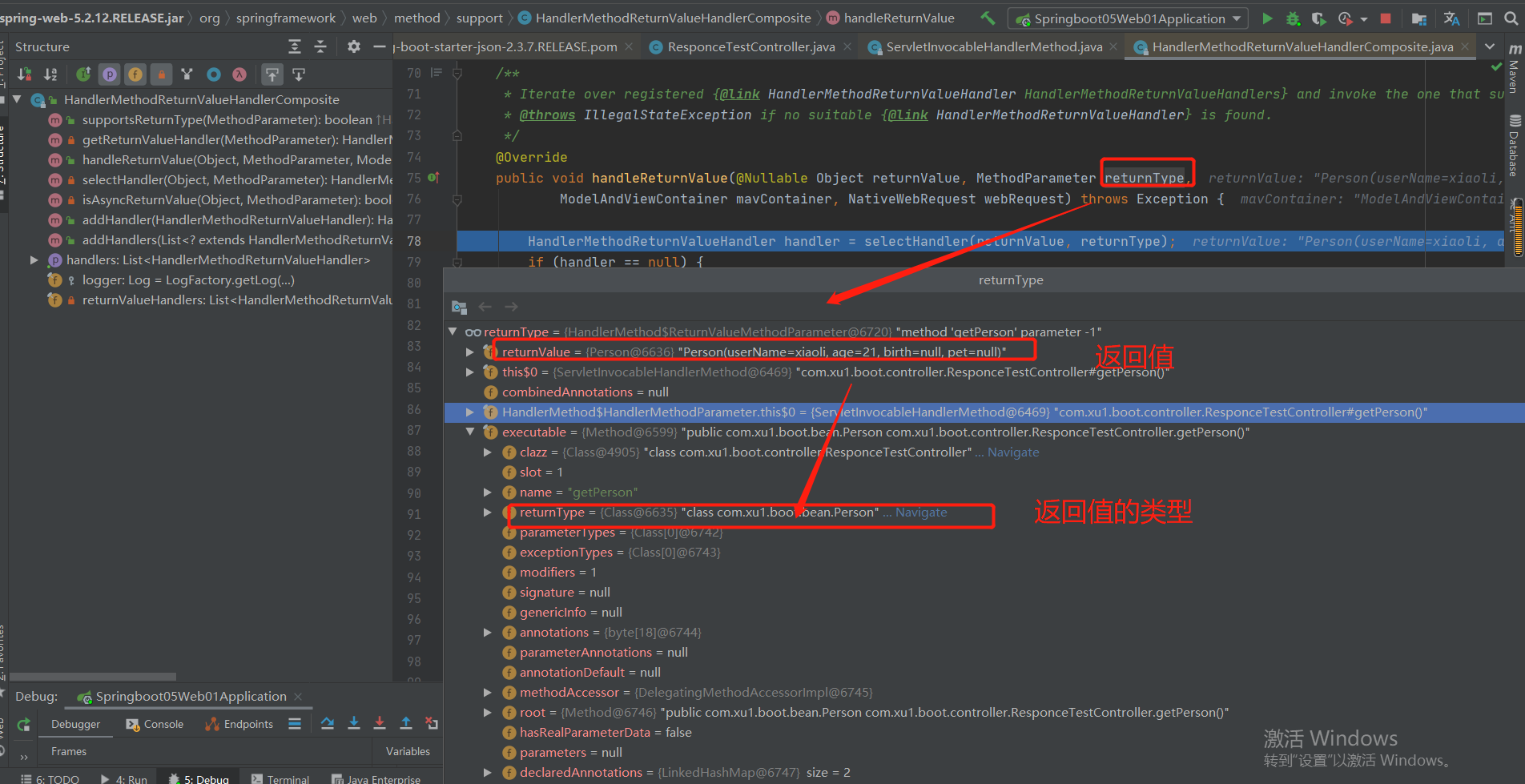Open Project Structure icon
This screenshot has width=1525, height=784.
pos(1418,18)
